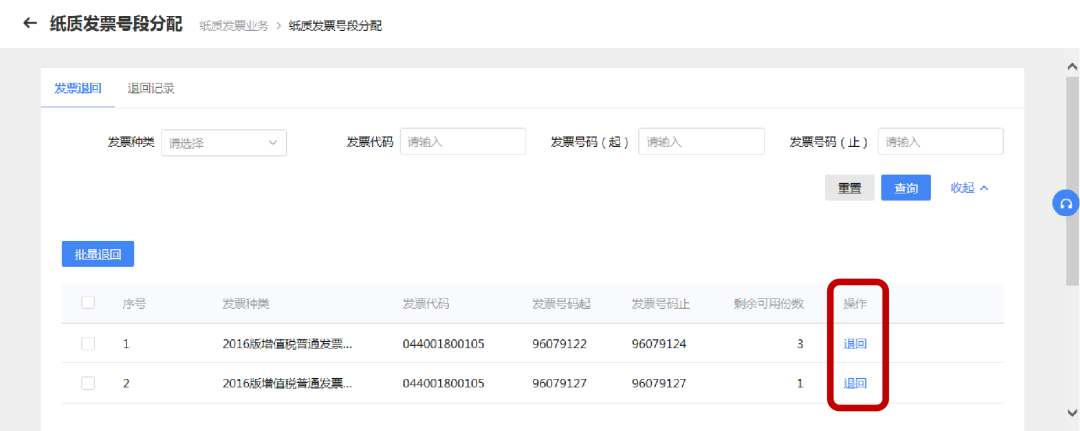
Task: Click the 批量退回 button
Action: tap(98, 254)
